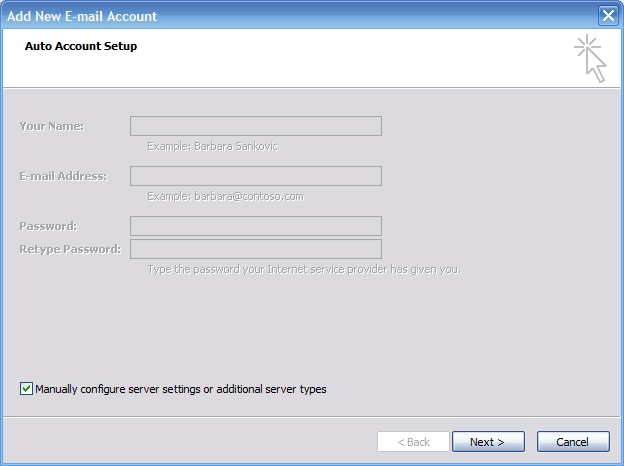The width and height of the screenshot is (624, 466).
Task: Click the barbara@contoso.com example text
Action: [225, 196]
